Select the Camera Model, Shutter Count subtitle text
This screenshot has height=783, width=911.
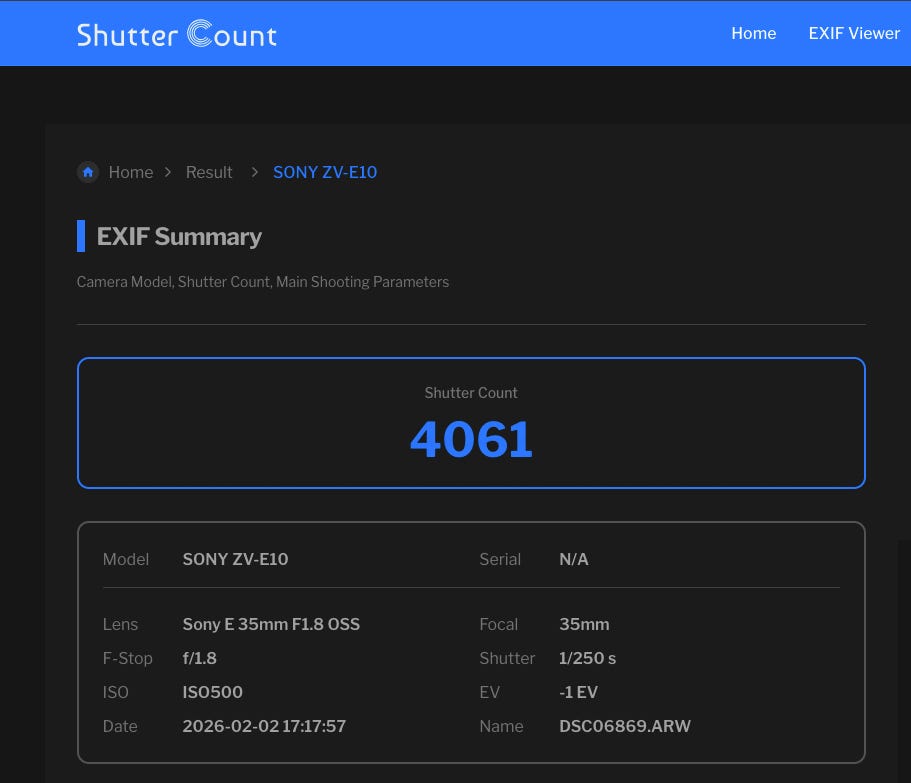tap(263, 282)
